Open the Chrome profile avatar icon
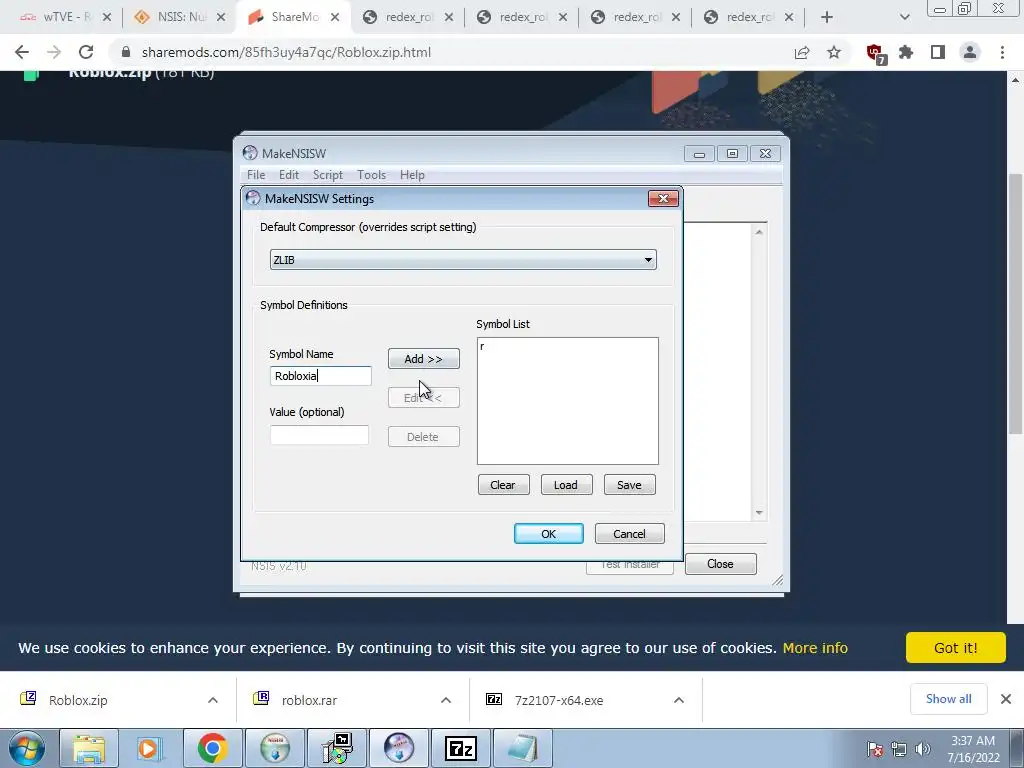Image resolution: width=1024 pixels, height=768 pixels. pyautogui.click(x=970, y=52)
